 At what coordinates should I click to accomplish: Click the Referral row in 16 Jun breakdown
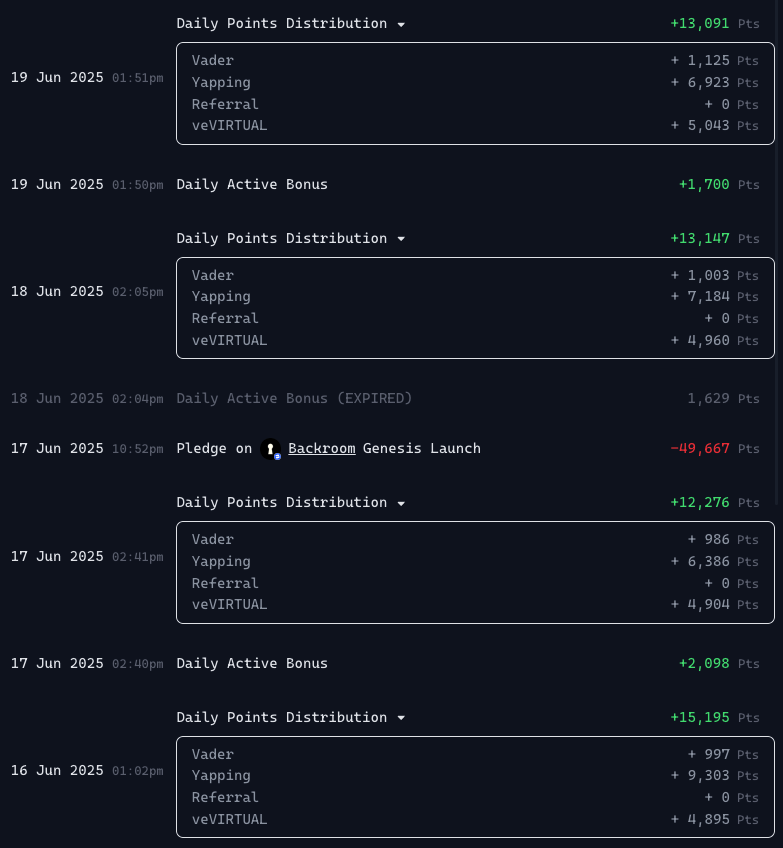point(475,798)
